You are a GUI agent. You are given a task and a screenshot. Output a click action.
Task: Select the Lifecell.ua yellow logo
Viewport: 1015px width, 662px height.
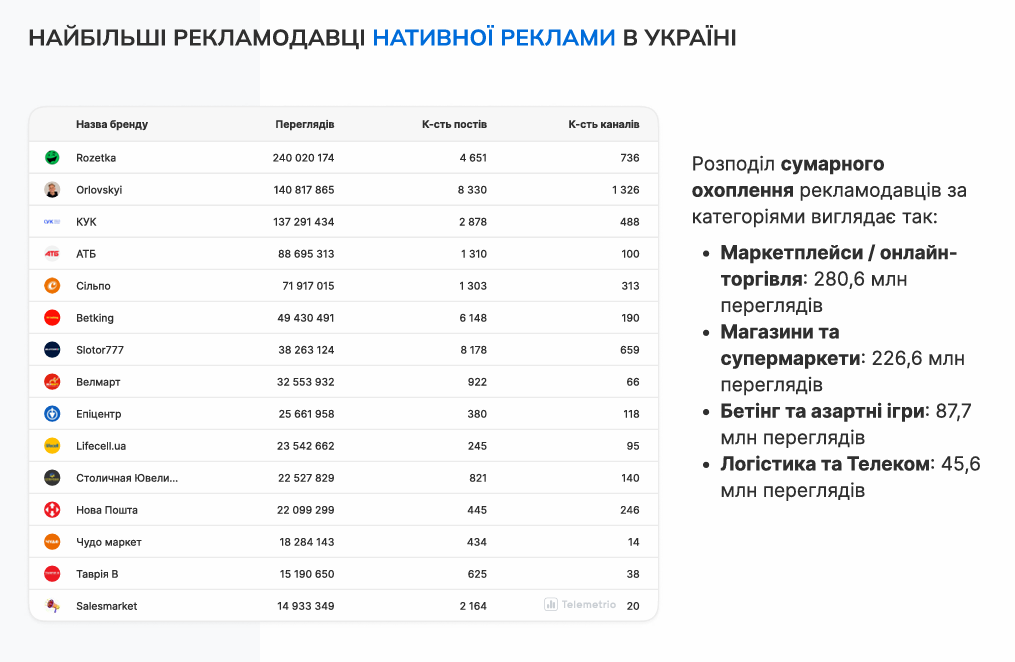tap(55, 445)
